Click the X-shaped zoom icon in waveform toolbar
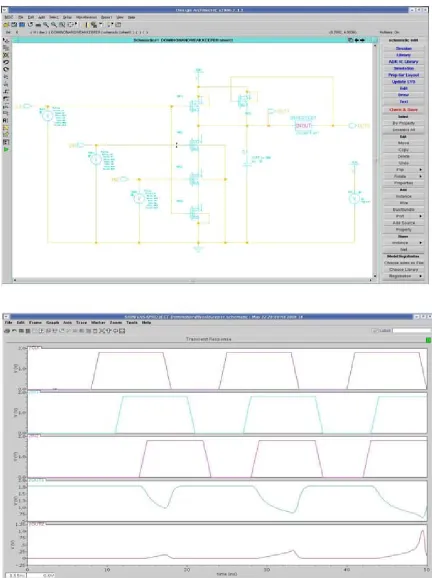 pos(102,331)
